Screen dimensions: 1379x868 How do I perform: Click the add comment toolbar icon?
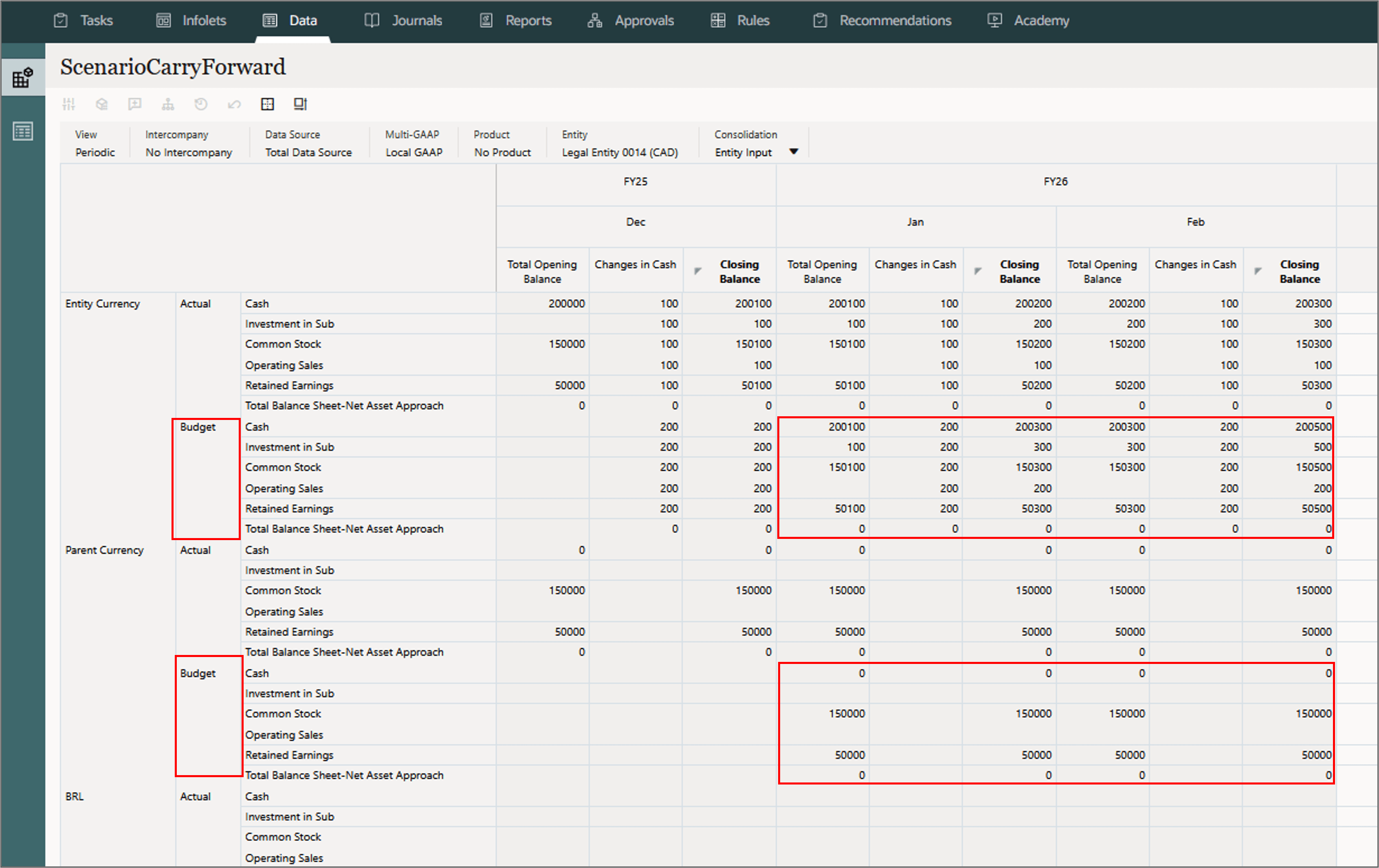[x=134, y=104]
